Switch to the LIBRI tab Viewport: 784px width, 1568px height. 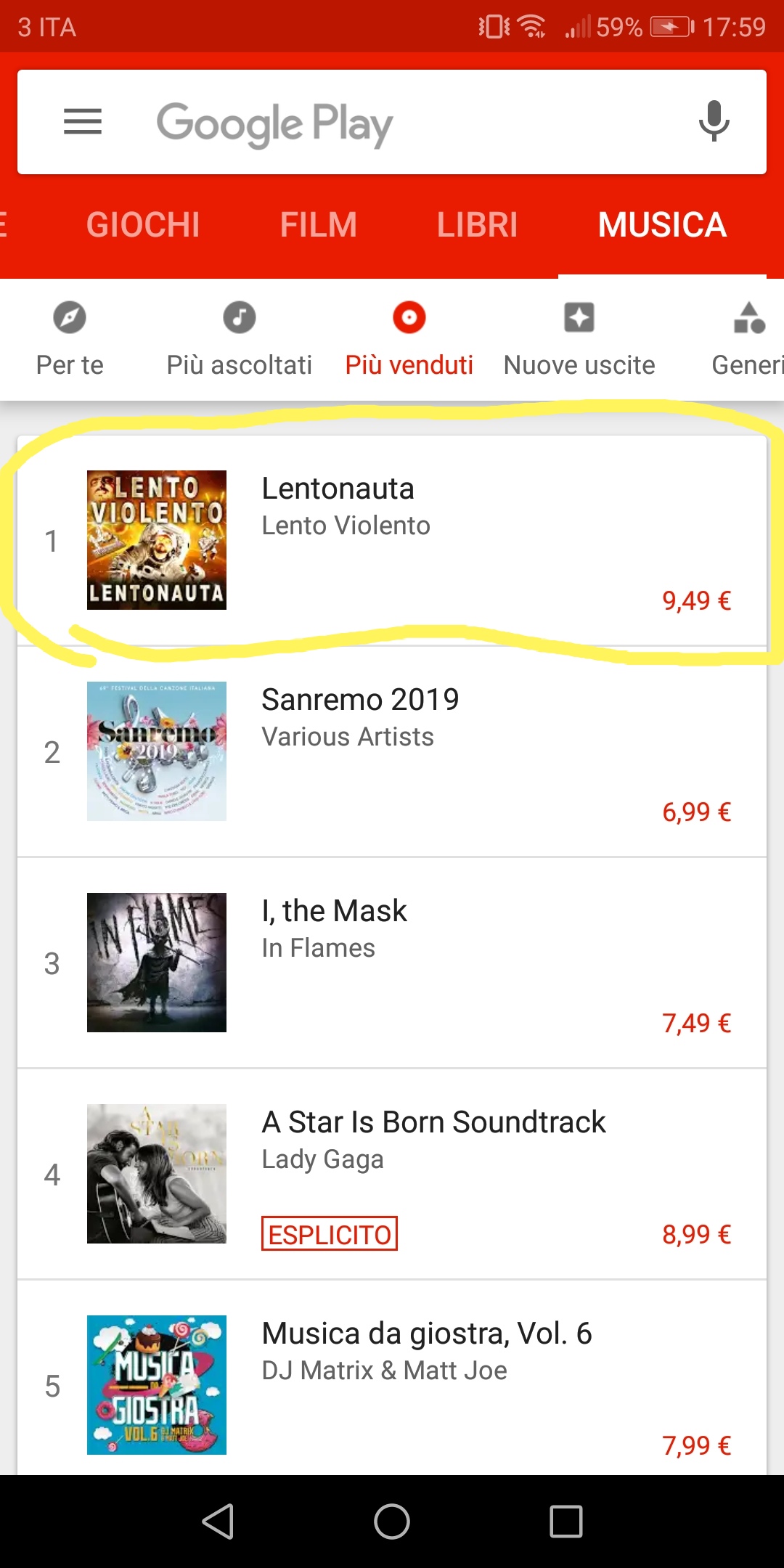477,225
